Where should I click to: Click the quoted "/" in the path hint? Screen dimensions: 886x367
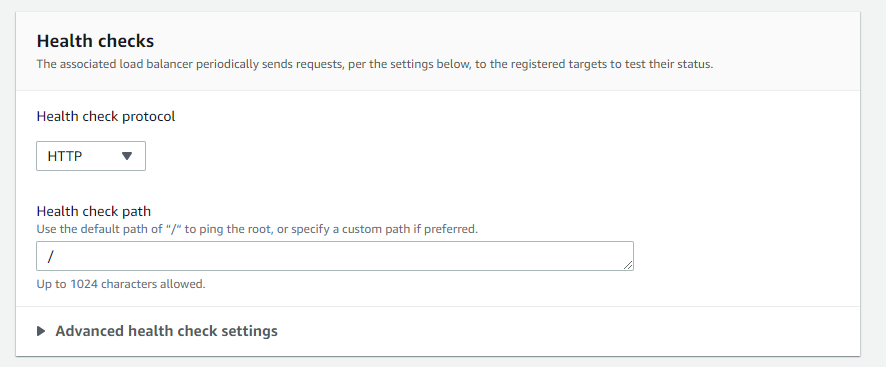tap(173, 230)
